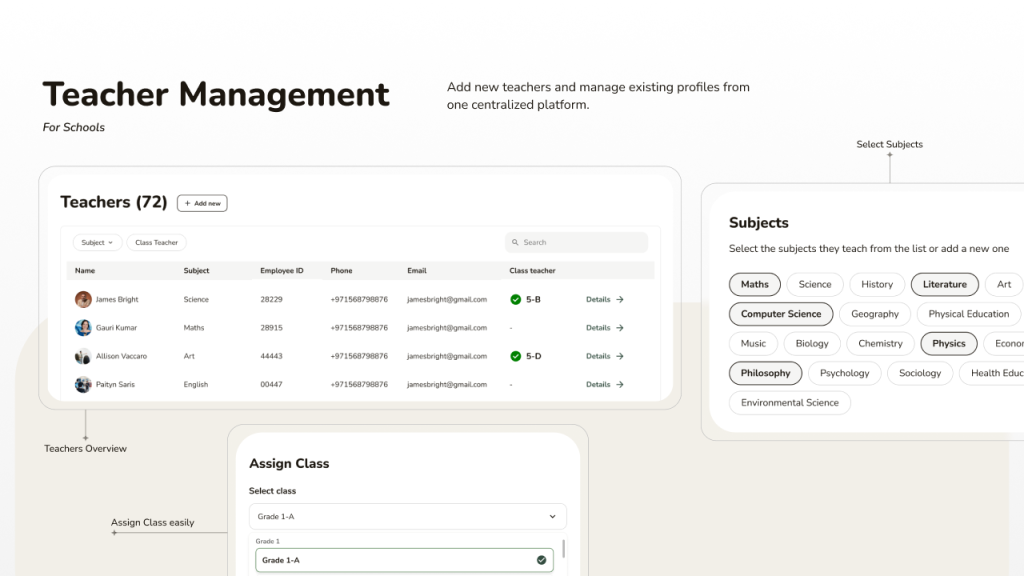This screenshot has width=1024, height=576.
Task: Select the Art subject chip
Action: coord(1004,284)
